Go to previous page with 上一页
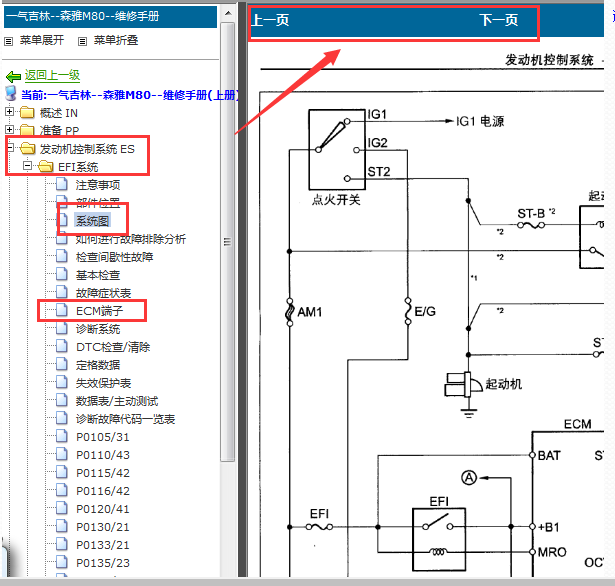The image size is (615, 586). tap(270, 20)
